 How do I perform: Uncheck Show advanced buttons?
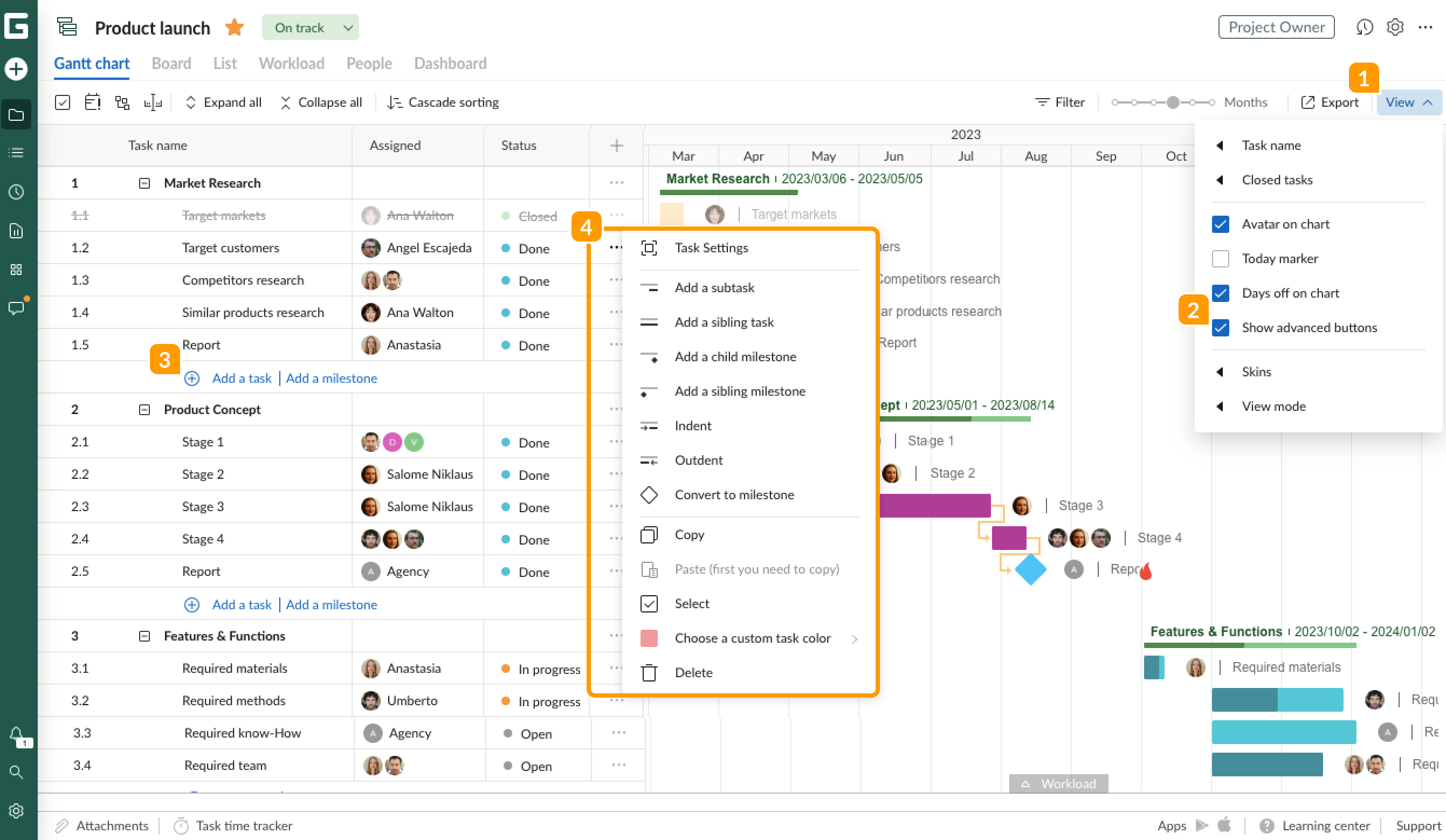coord(1221,328)
